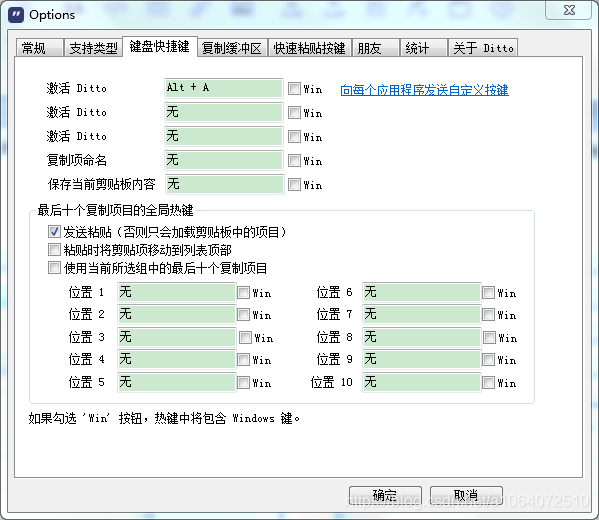Screen dimensions: 599x520
Task: Open the 关于 Ditto tab
Action: [x=483, y=48]
